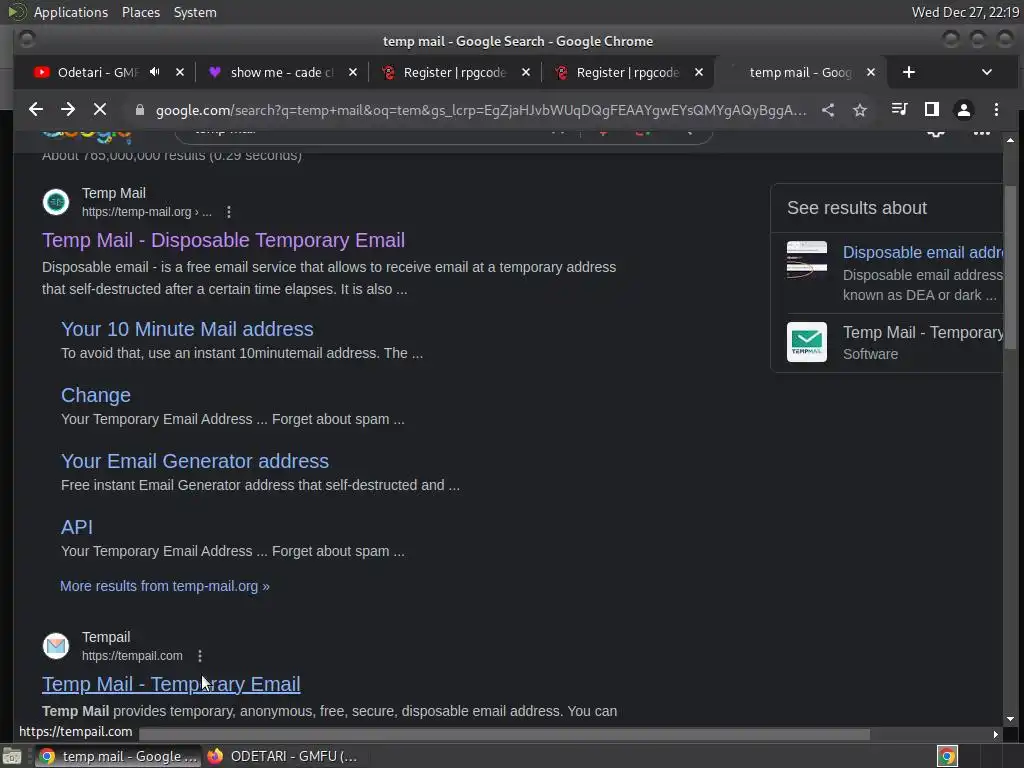Stop loading the current page
This screenshot has height=768, width=1024.
pos(100,110)
